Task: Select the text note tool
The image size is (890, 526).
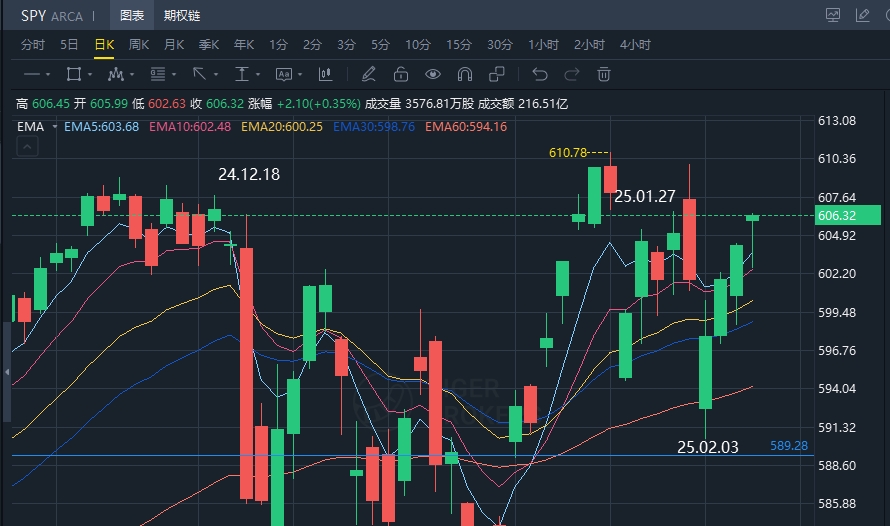Action: point(283,74)
